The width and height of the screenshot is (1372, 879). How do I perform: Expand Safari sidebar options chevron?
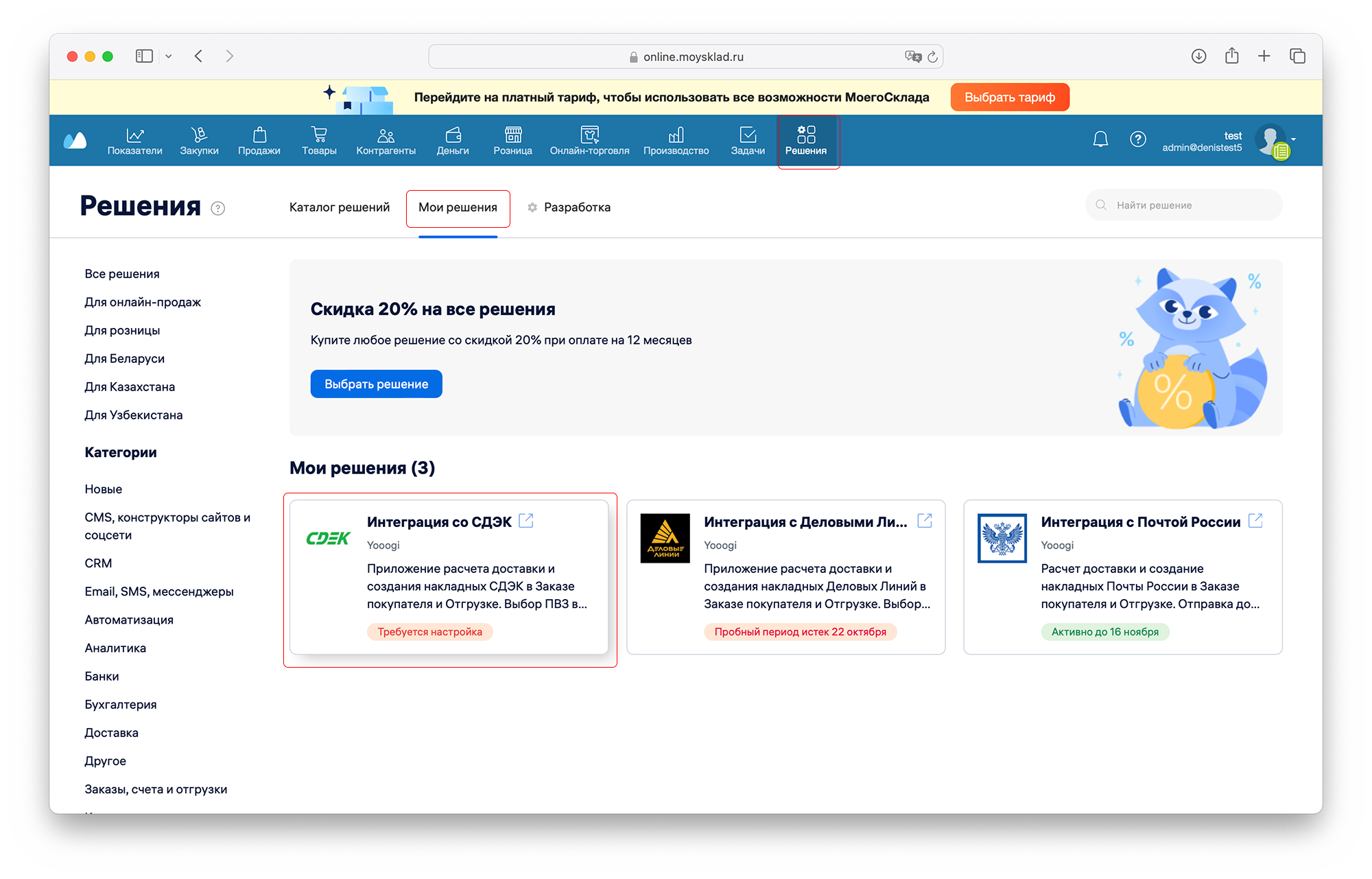168,56
